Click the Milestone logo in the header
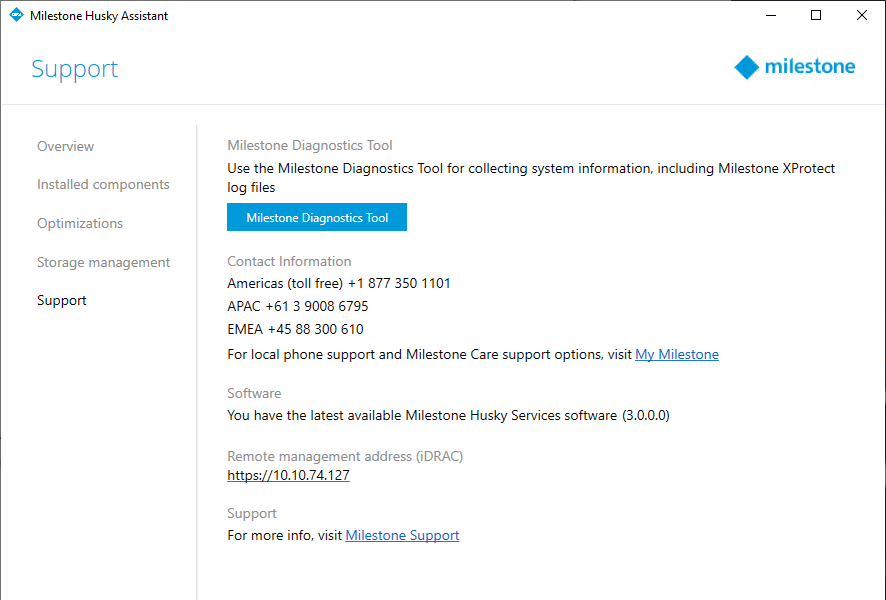The height and width of the screenshot is (600, 886). coord(795,67)
